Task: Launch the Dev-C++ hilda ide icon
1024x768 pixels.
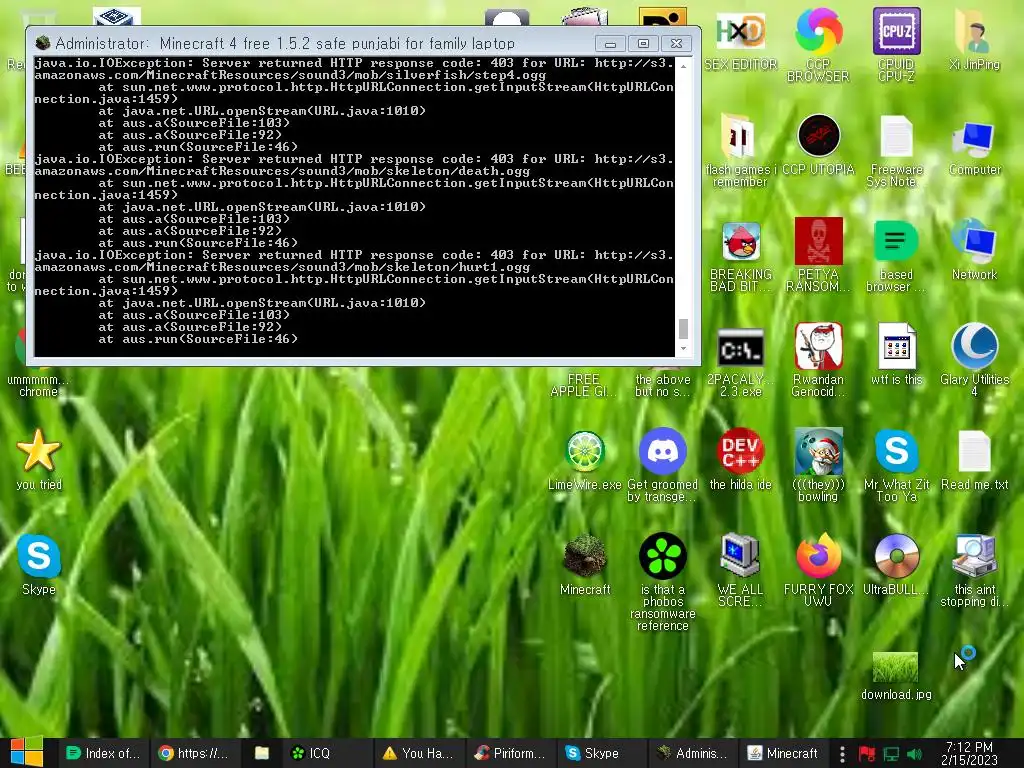Action: (740, 451)
